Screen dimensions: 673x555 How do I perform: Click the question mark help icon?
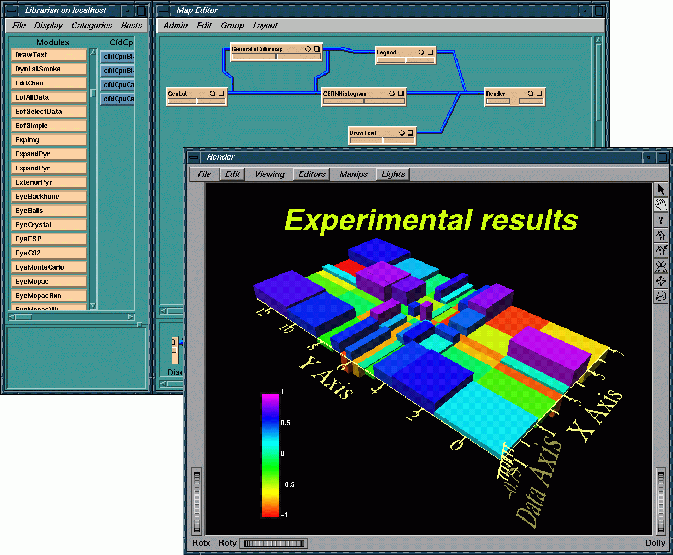click(x=660, y=219)
